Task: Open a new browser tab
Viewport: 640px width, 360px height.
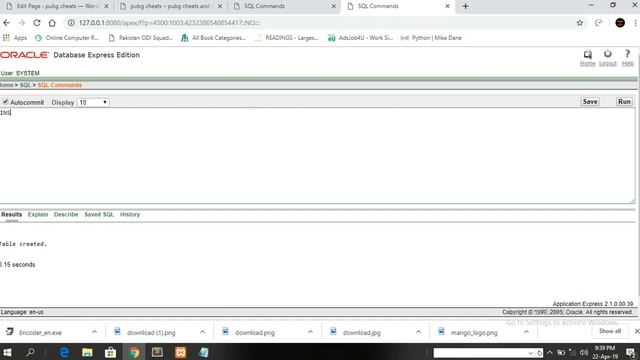Action: click(x=465, y=6)
